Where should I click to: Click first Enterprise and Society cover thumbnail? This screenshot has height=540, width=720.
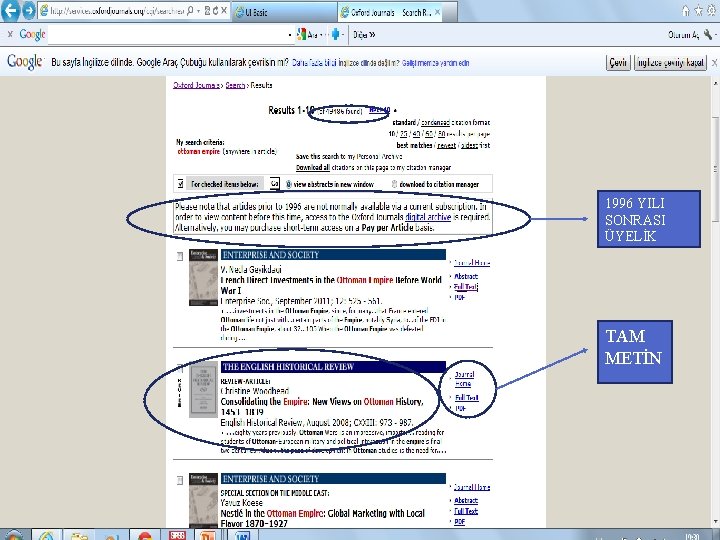(203, 277)
